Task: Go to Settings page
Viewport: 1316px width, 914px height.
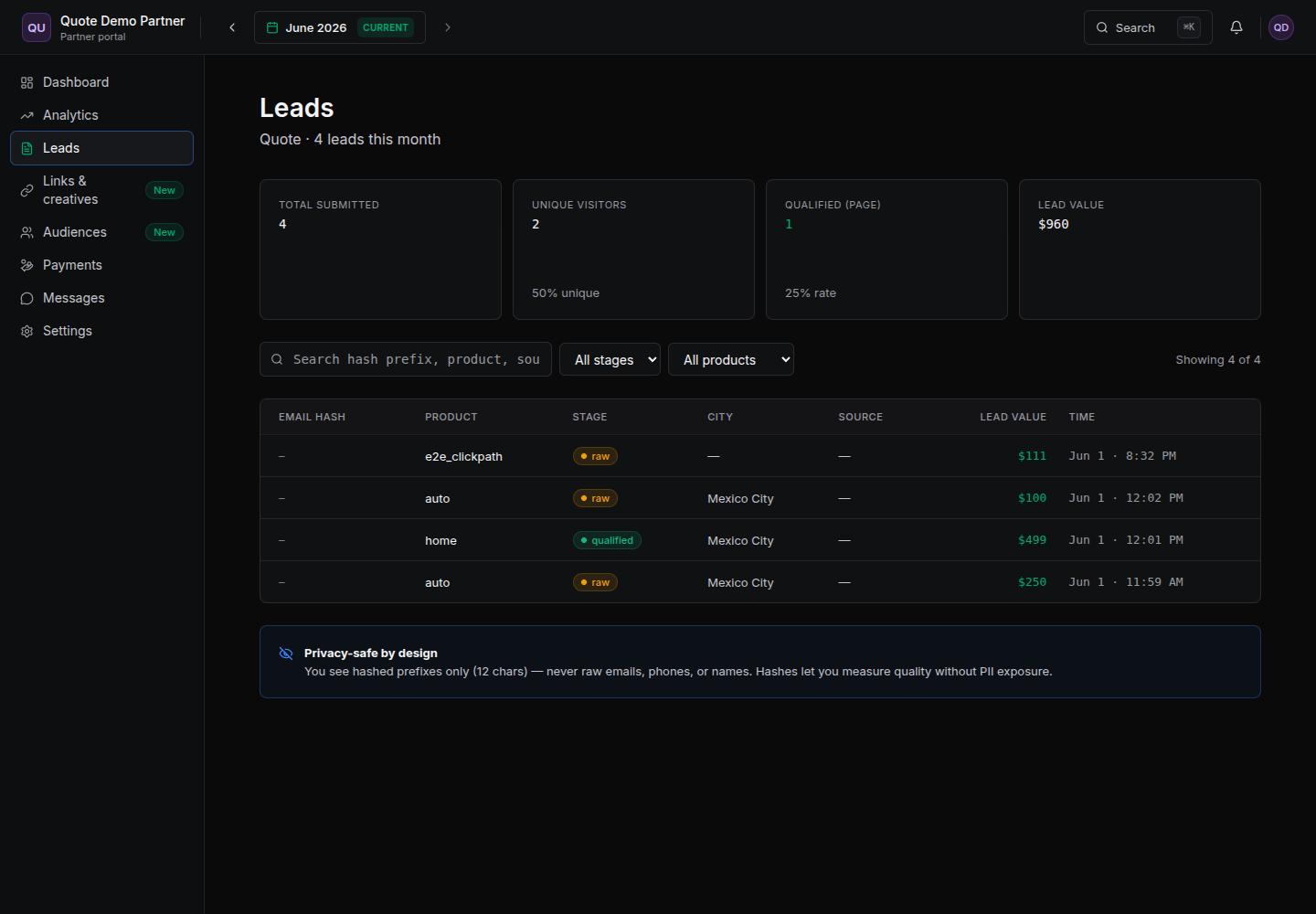Action: 101,331
